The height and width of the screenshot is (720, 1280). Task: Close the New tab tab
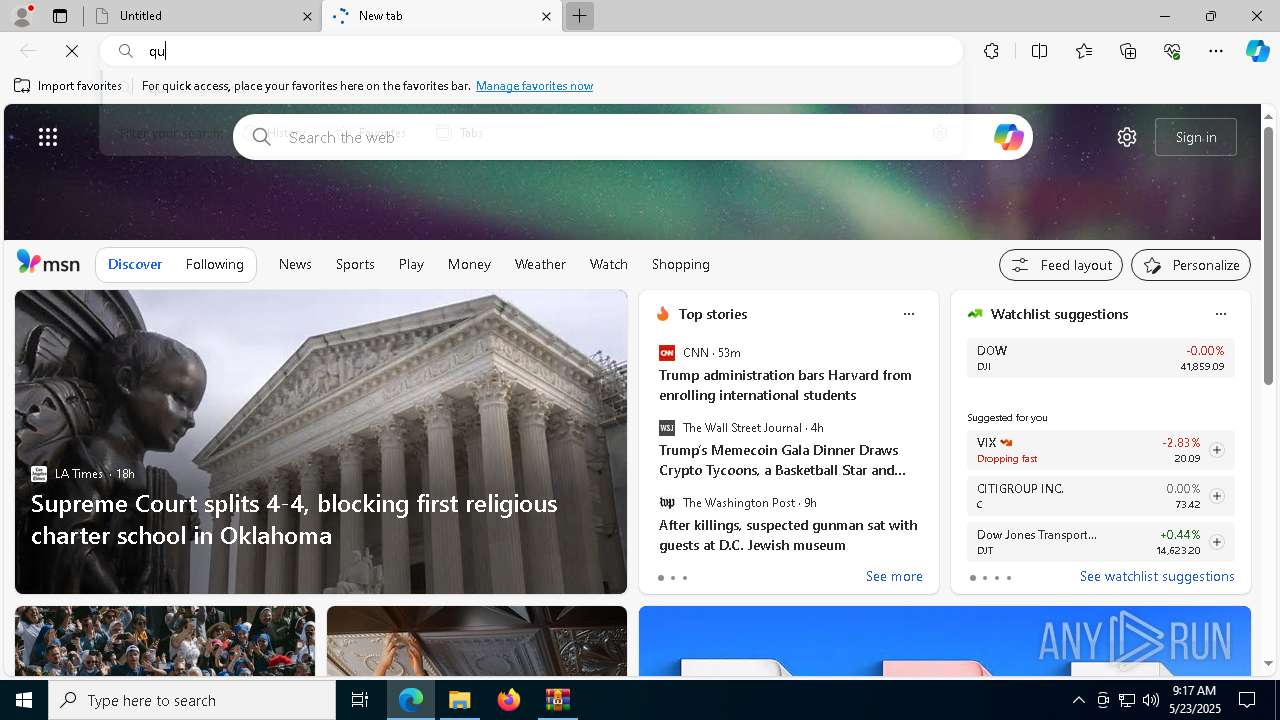pos(546,16)
